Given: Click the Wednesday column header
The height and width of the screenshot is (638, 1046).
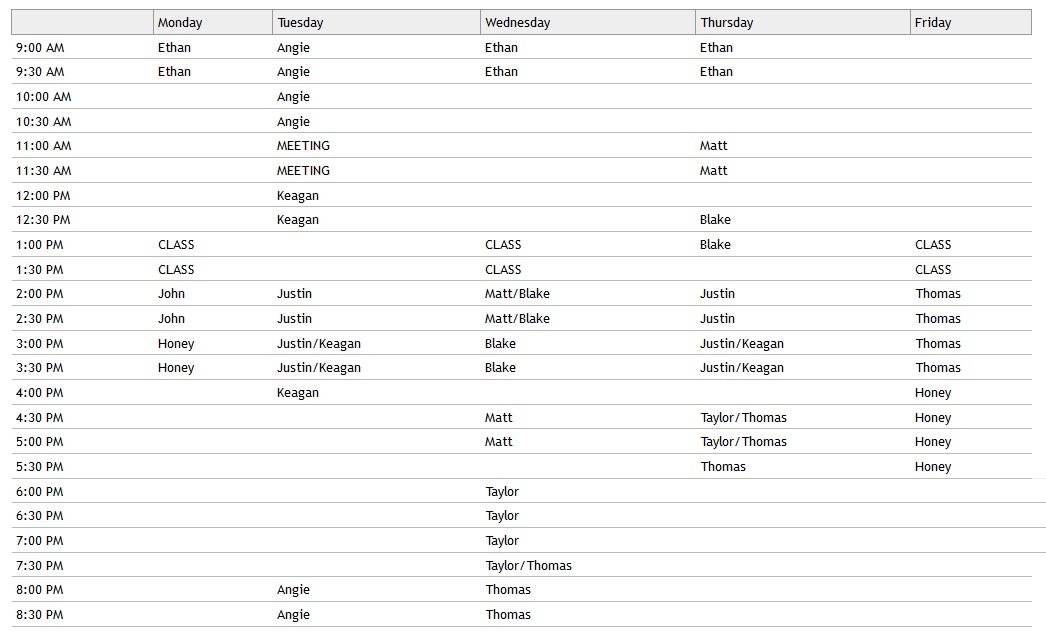Looking at the screenshot, I should pos(517,23).
